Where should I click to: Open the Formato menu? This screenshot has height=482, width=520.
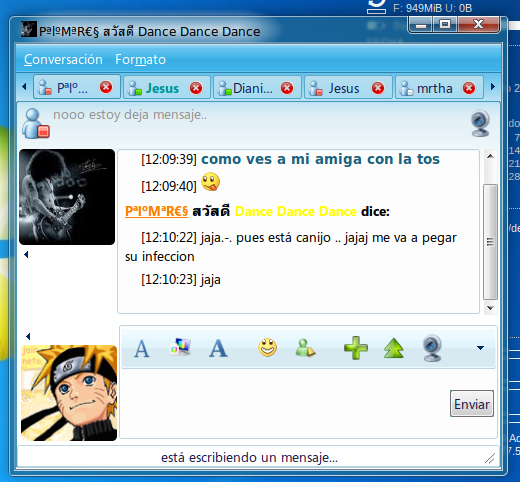(140, 59)
